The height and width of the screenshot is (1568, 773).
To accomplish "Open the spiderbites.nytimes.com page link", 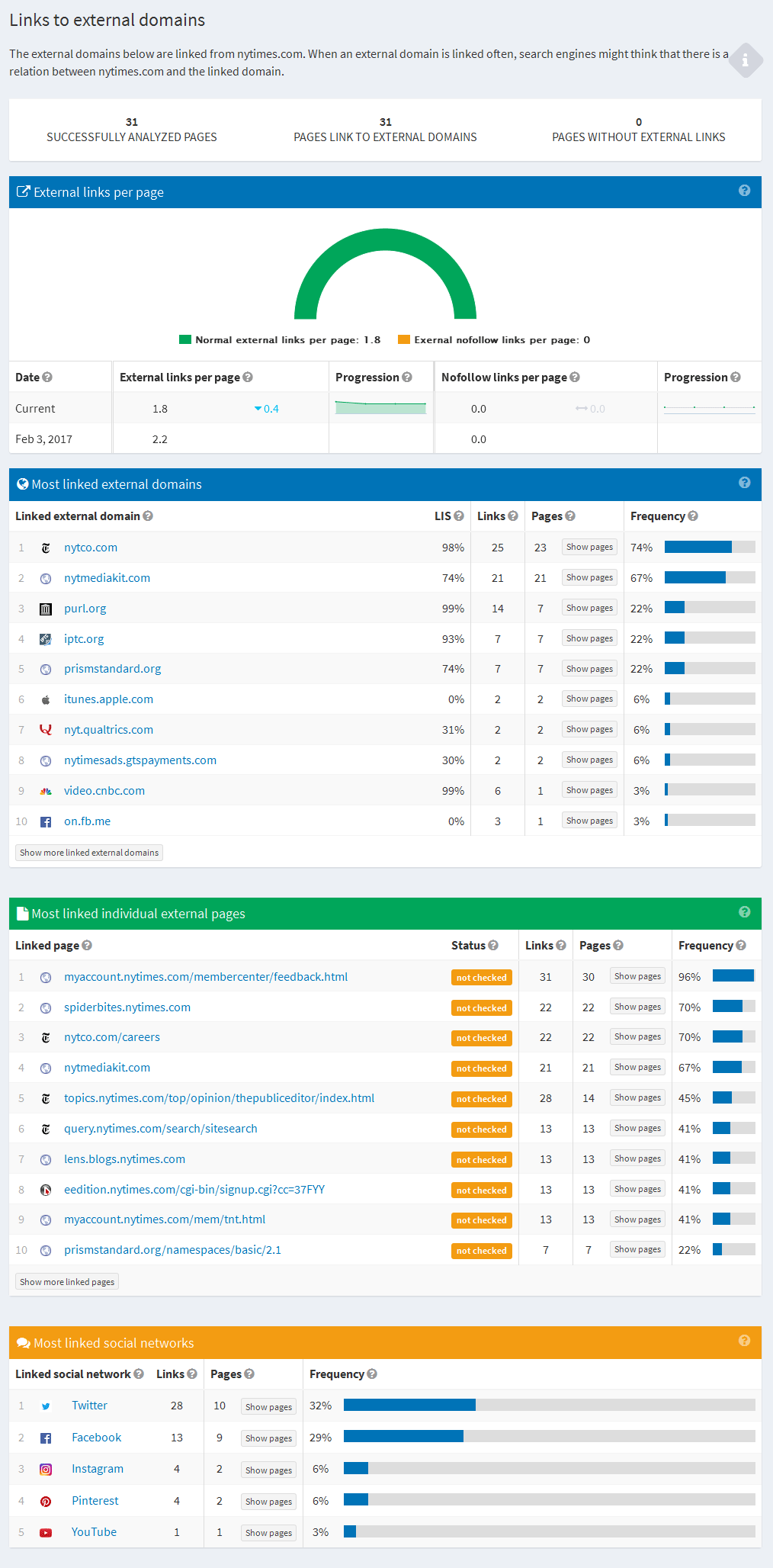I will click(x=127, y=1007).
